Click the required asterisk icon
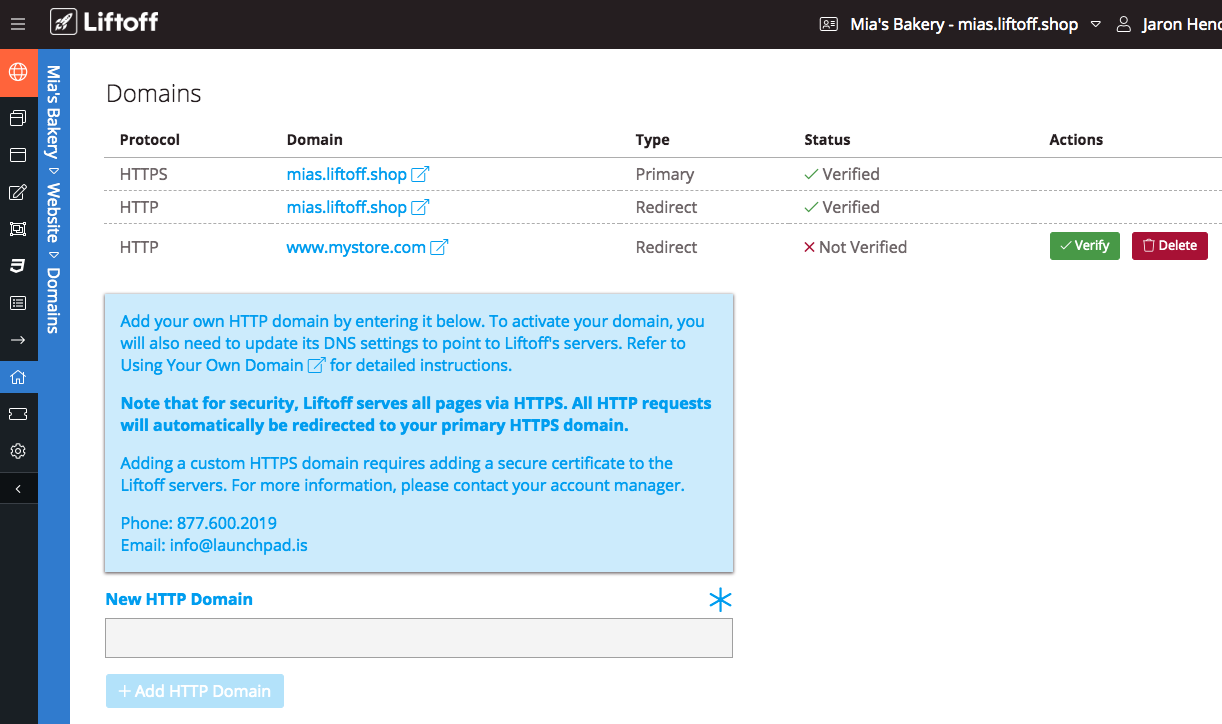Image resolution: width=1222 pixels, height=724 pixels. click(720, 600)
